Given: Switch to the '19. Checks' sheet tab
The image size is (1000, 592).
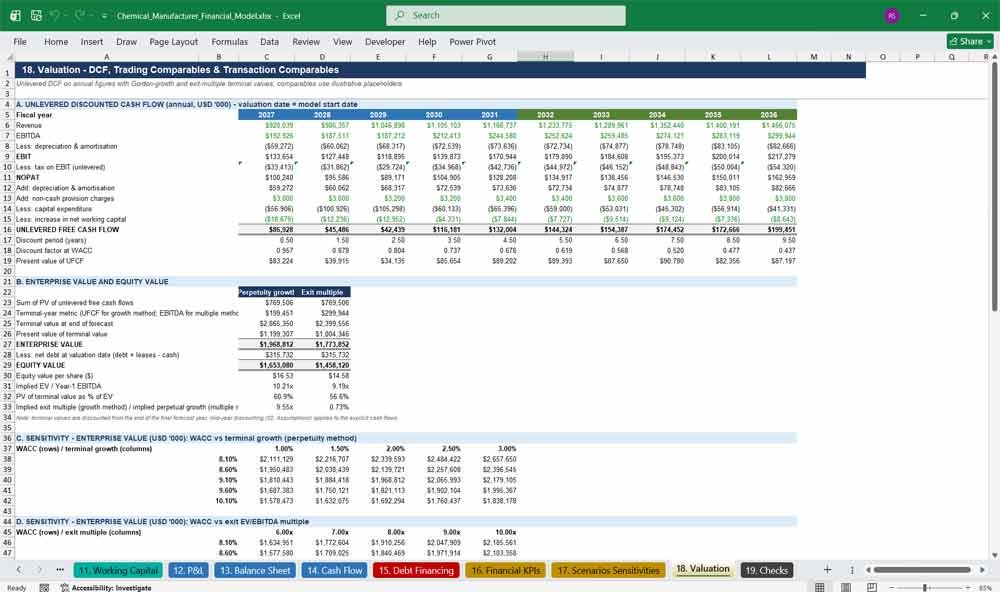Looking at the screenshot, I should tap(767, 570).
